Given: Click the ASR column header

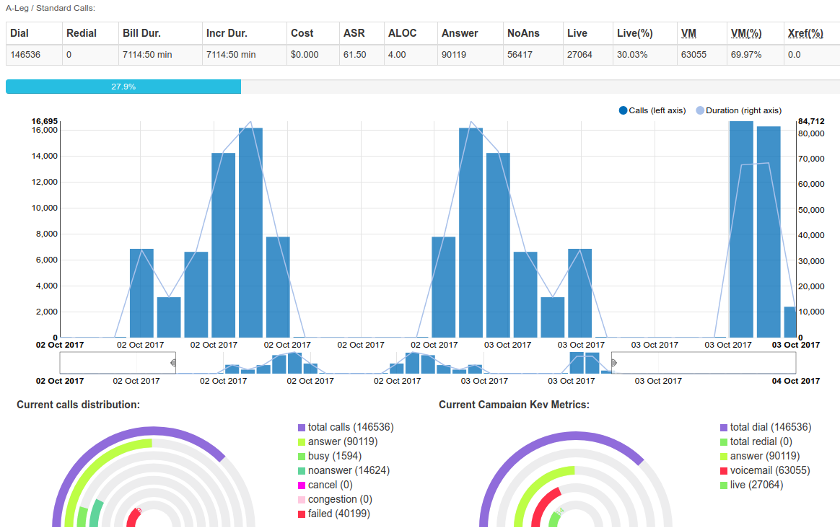Looking at the screenshot, I should (362, 33).
